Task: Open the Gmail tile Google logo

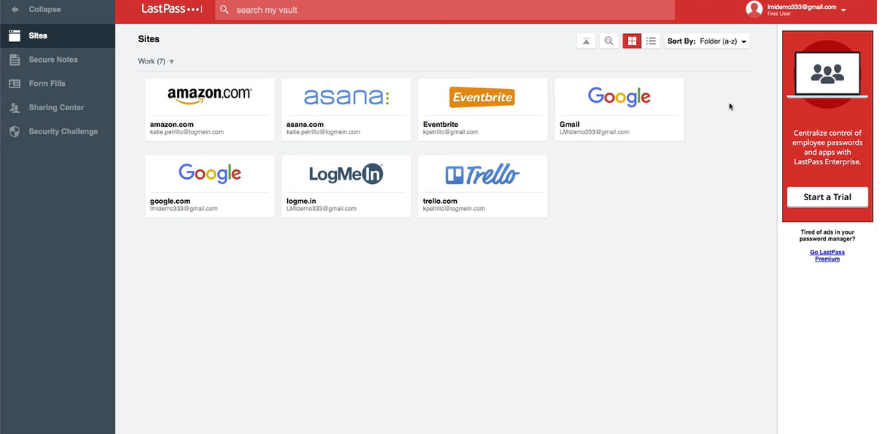Action: pos(619,97)
